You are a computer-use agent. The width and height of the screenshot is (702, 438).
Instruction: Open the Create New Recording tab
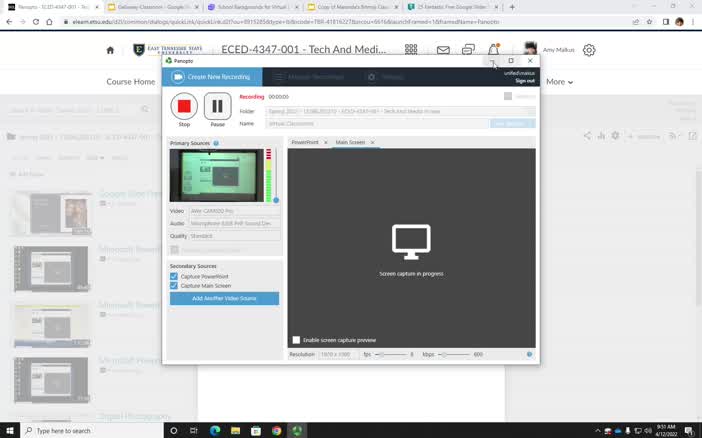pyautogui.click(x=212, y=77)
